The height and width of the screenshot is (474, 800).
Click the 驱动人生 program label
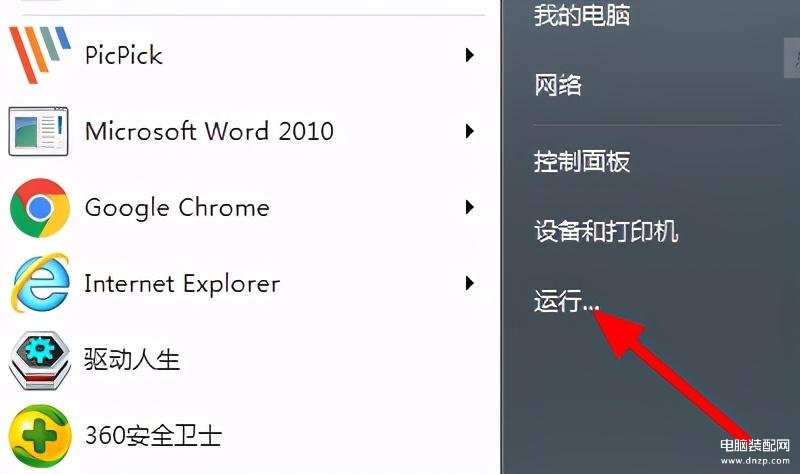click(132, 360)
